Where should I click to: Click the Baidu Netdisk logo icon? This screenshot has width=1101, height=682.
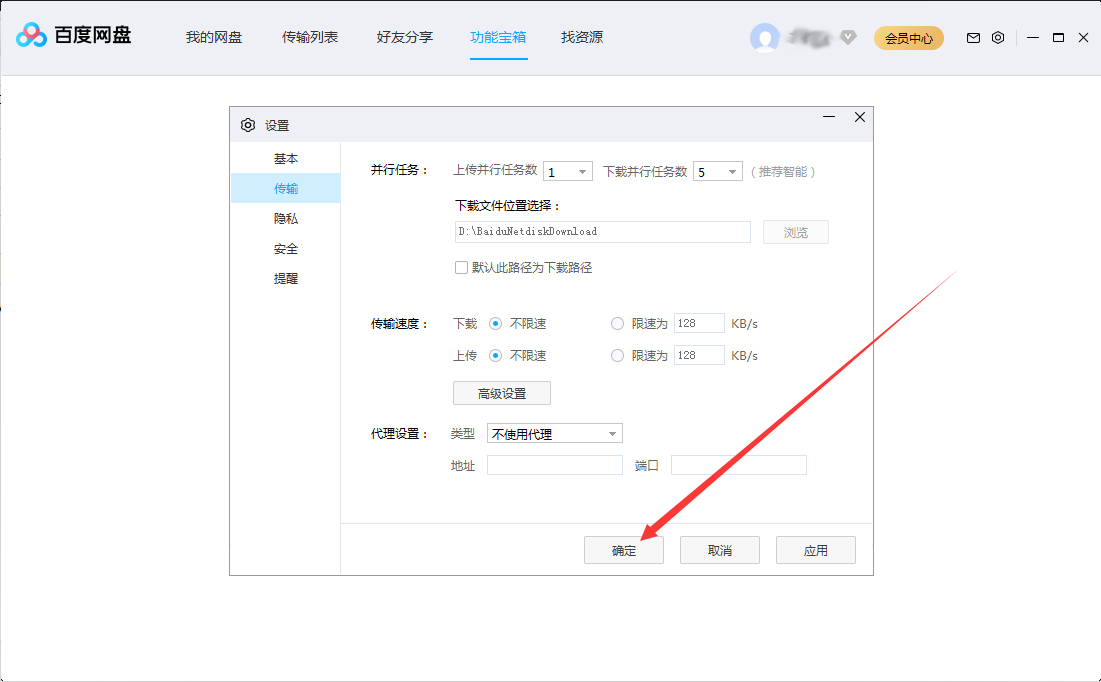[x=30, y=35]
